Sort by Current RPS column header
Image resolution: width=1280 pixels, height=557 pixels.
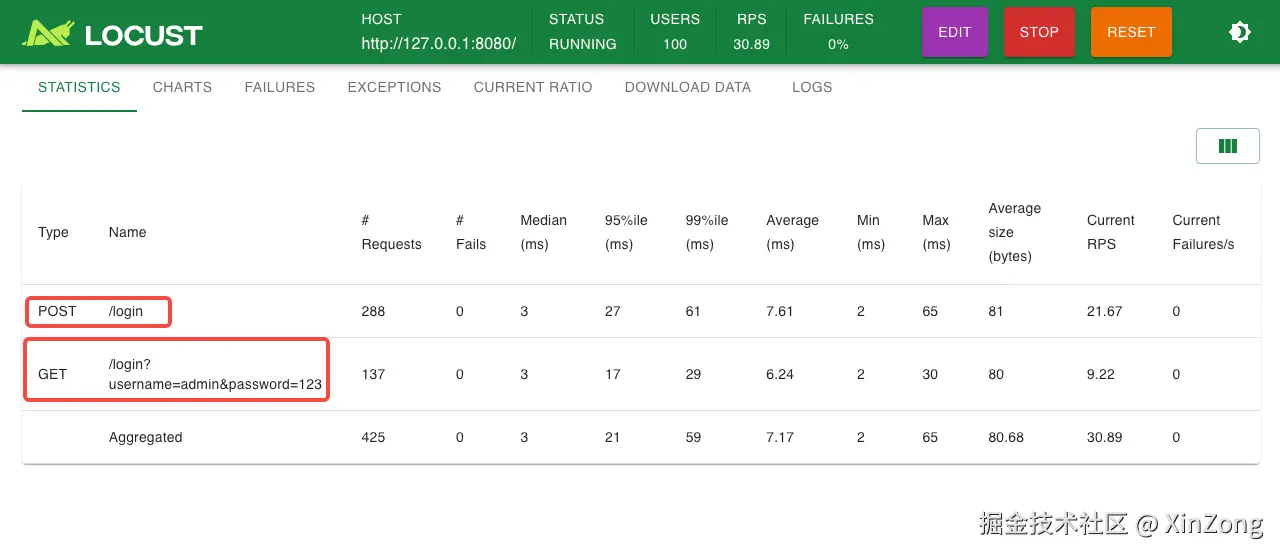point(1110,232)
